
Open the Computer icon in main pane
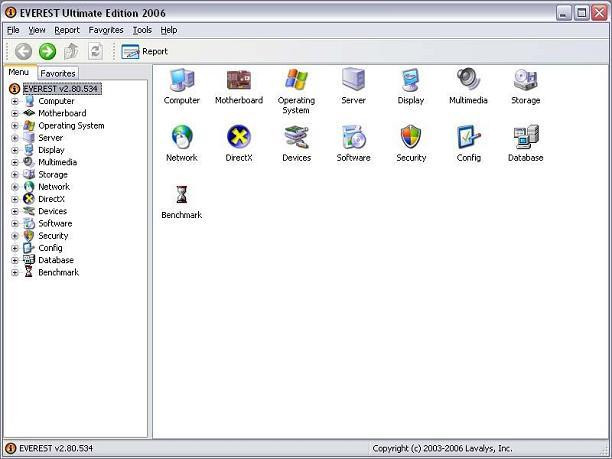click(181, 80)
